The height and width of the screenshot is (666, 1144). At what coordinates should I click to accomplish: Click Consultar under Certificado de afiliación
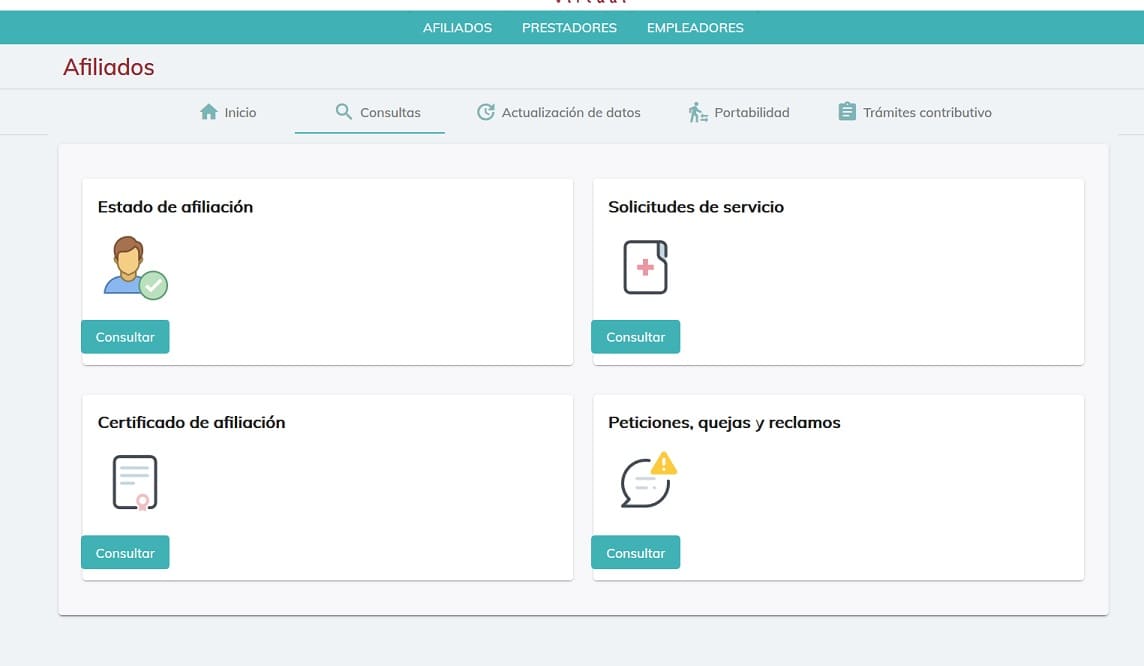pos(125,553)
